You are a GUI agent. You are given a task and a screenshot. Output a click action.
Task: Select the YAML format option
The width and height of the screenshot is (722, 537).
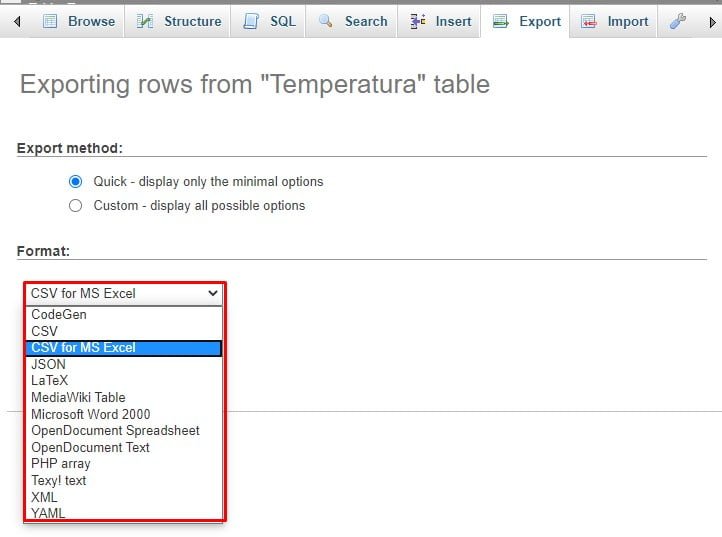coord(48,513)
